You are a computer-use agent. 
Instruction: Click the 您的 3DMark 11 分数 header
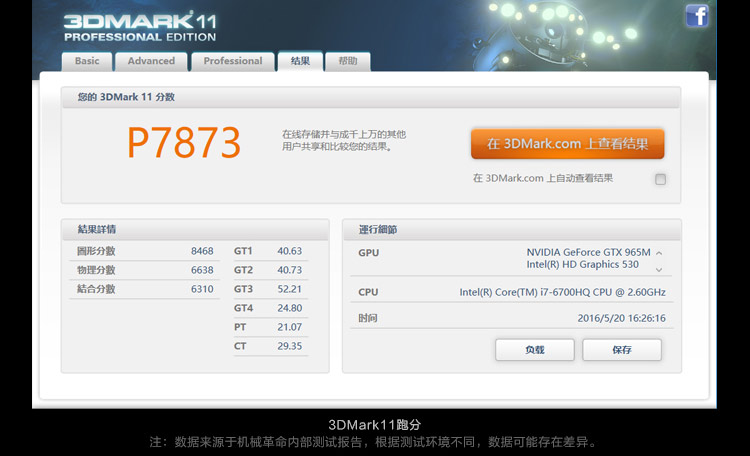coord(371,97)
